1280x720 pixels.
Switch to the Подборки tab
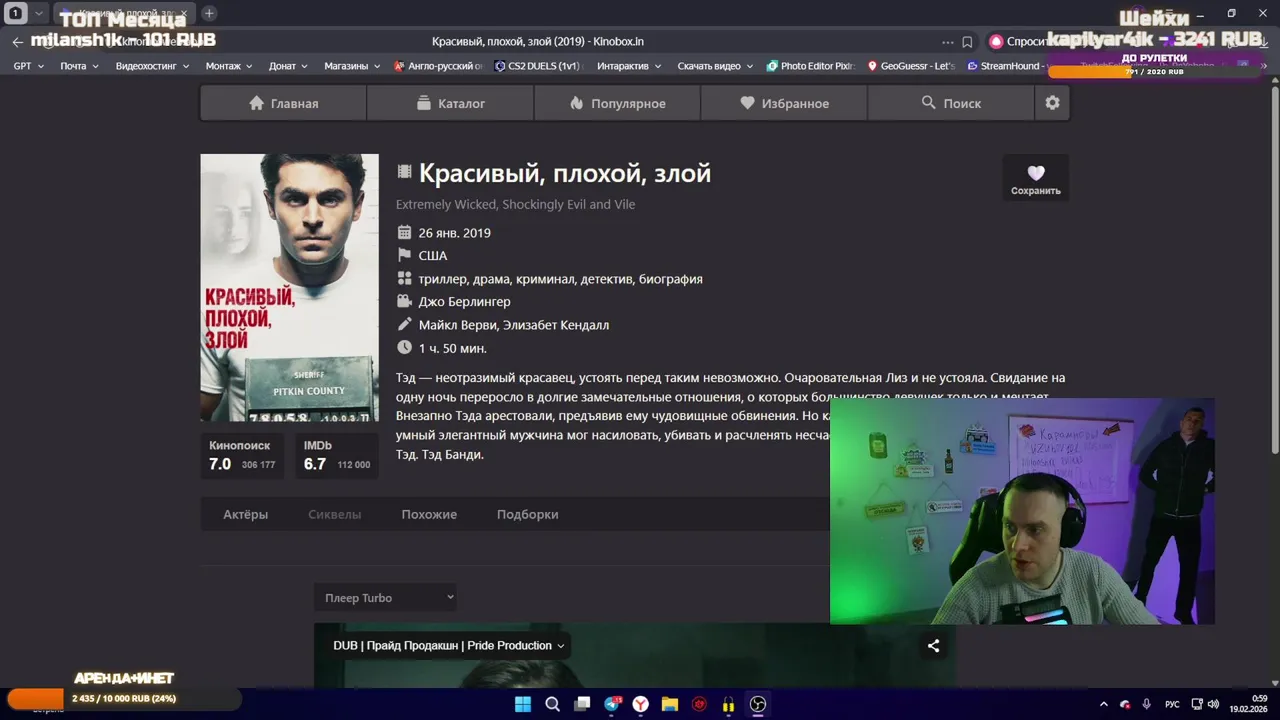[x=527, y=514]
